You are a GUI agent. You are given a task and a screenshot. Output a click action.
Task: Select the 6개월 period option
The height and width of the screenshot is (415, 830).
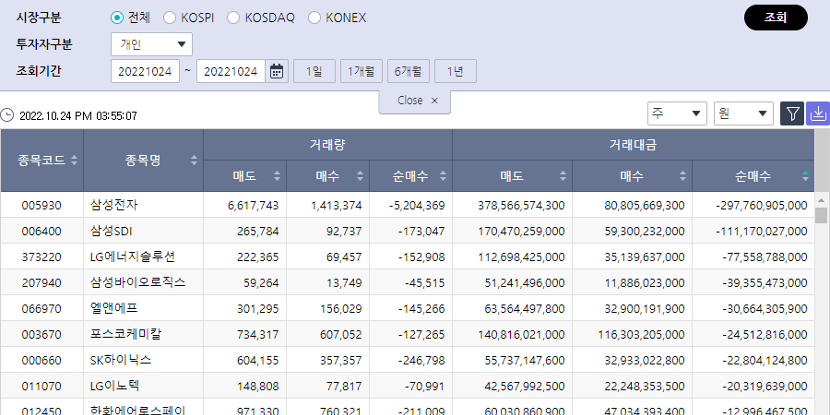408,71
